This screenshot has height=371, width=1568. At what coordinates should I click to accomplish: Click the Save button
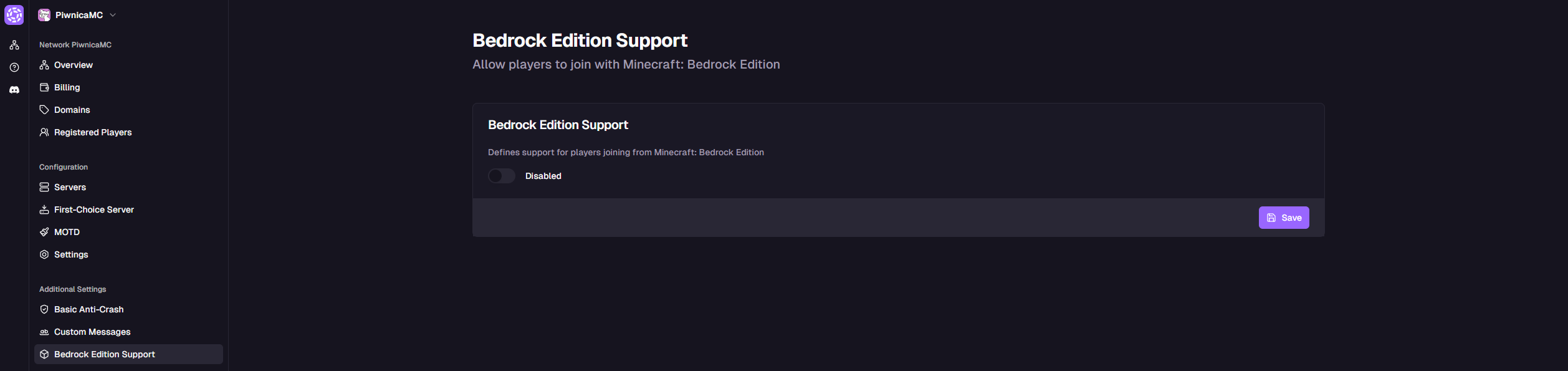click(1284, 217)
